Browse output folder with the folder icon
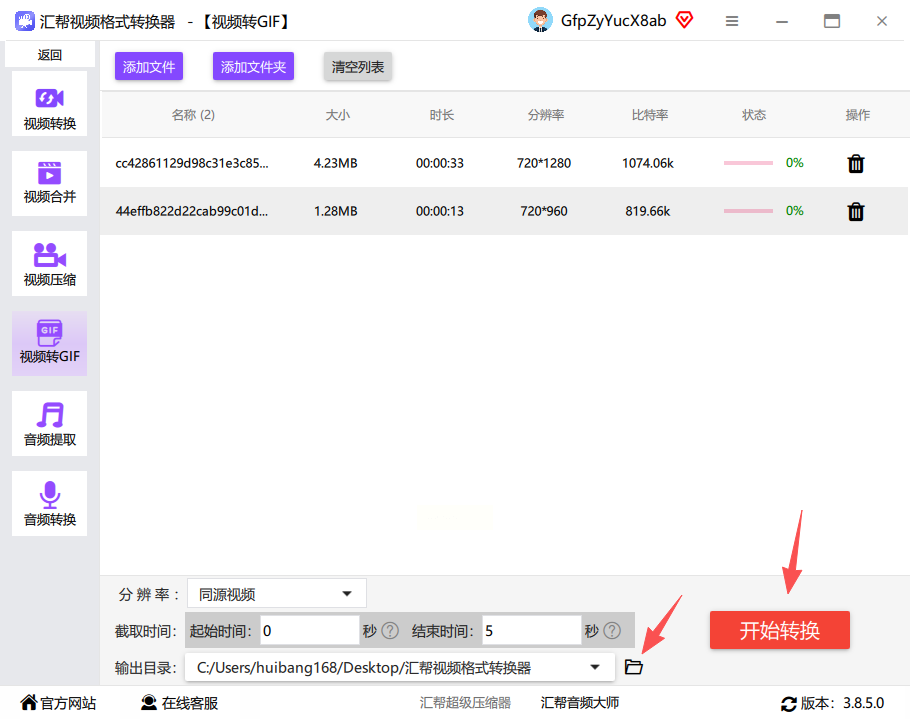Screen dimensions: 910x719 (633, 667)
